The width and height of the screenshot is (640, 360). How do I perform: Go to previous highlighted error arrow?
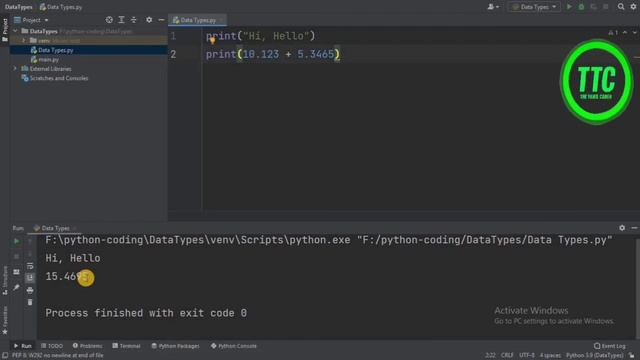[x=625, y=33]
